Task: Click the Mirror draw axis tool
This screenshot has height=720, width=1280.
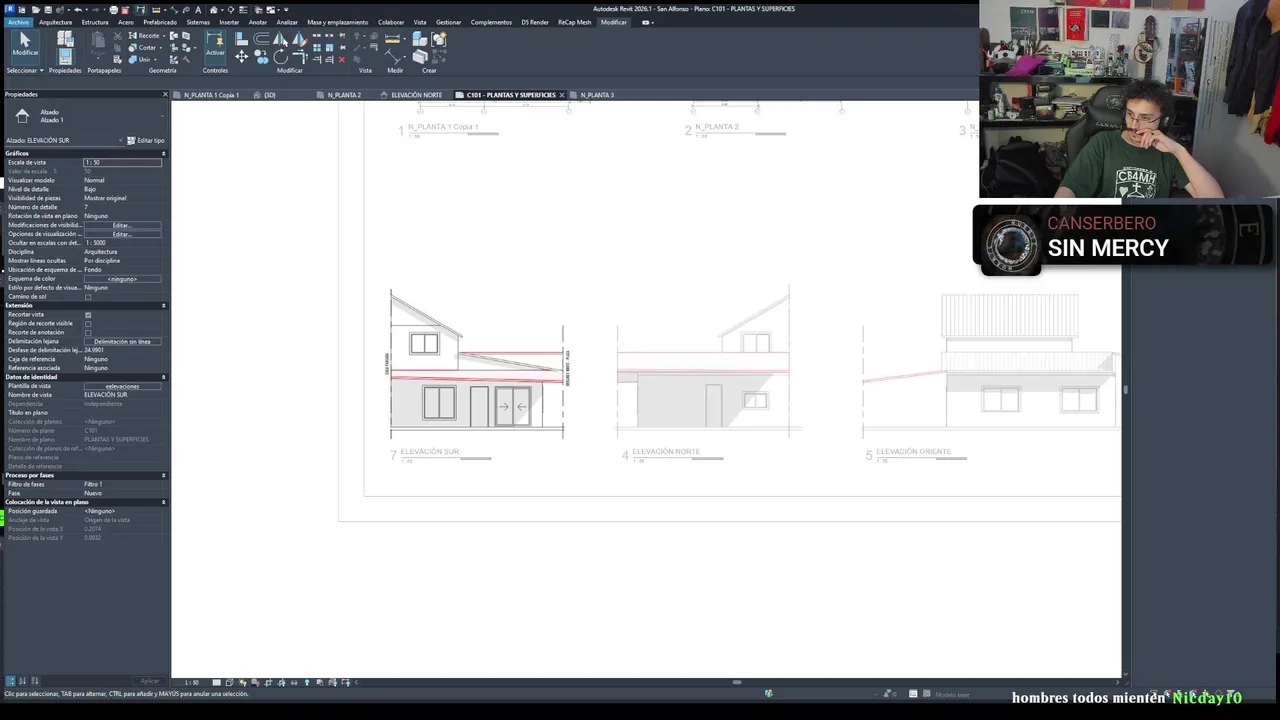Action: pos(299,39)
